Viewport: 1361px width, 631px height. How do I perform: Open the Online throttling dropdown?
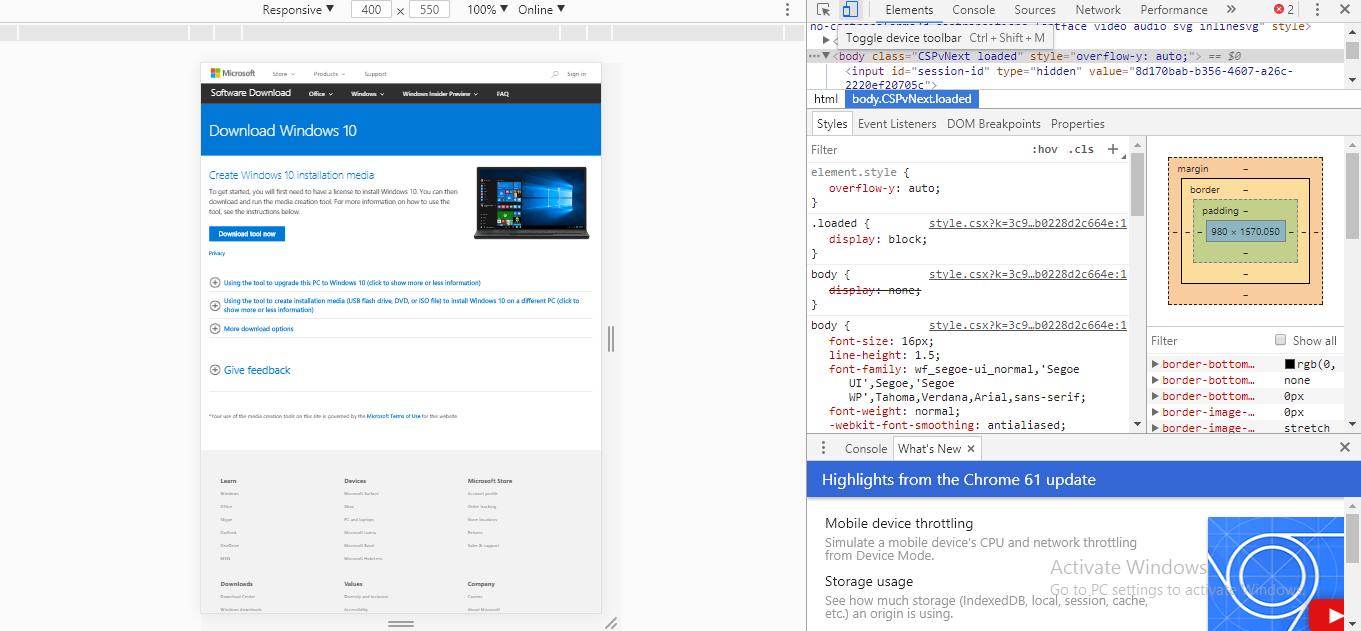click(541, 10)
